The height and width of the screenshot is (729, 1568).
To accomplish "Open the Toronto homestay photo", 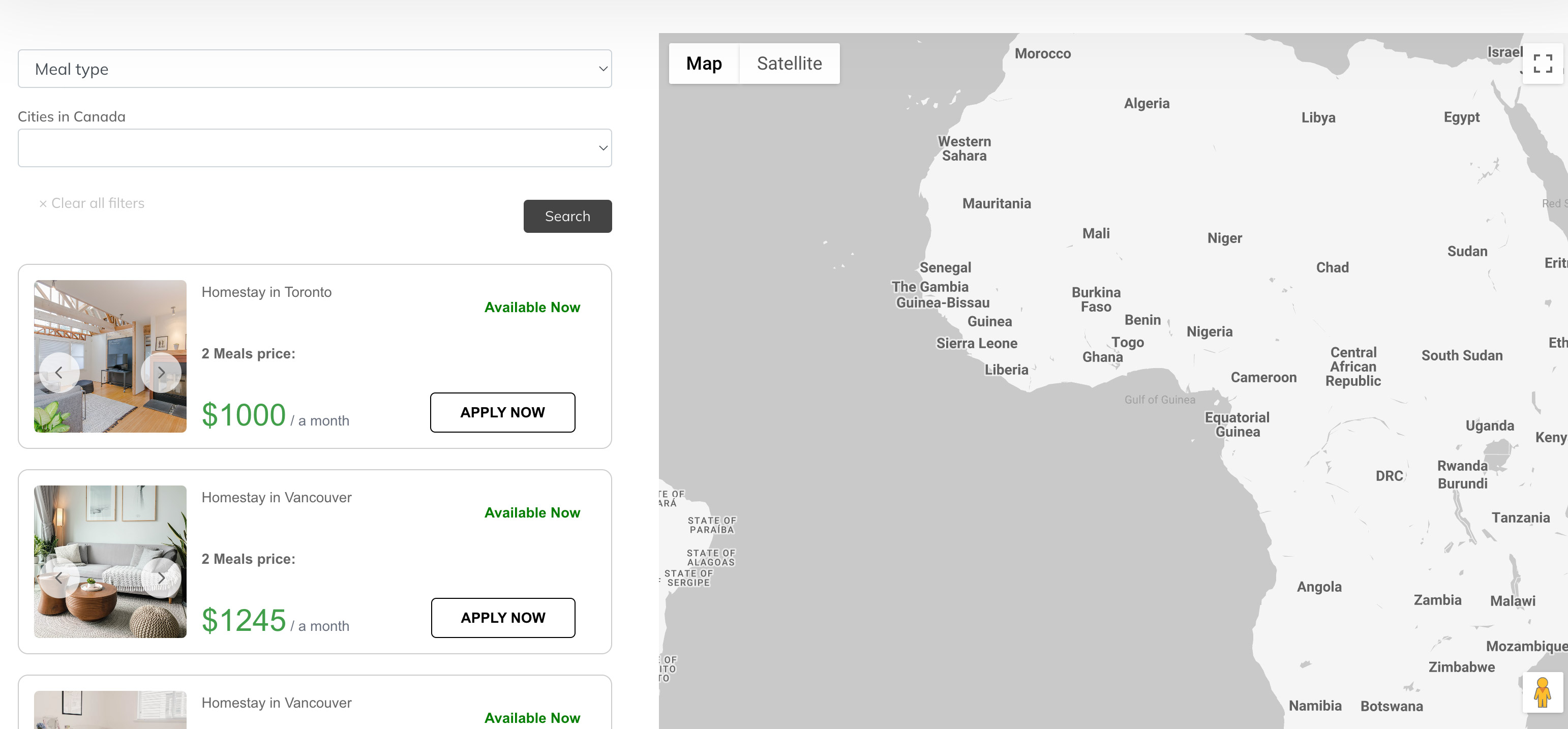I will (110, 356).
